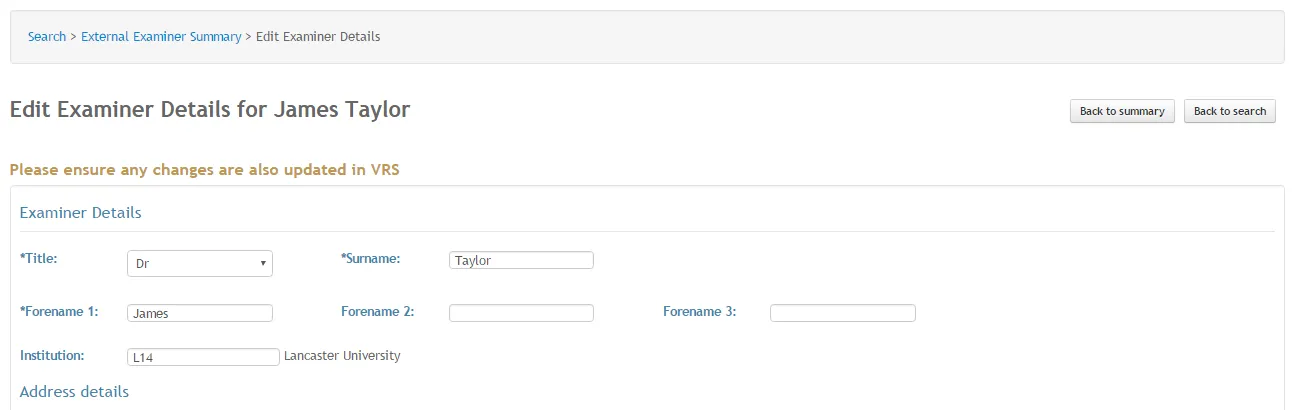Screen dimensions: 1308x410
Task: Click into the empty Forename 2 field
Action: coord(521,313)
